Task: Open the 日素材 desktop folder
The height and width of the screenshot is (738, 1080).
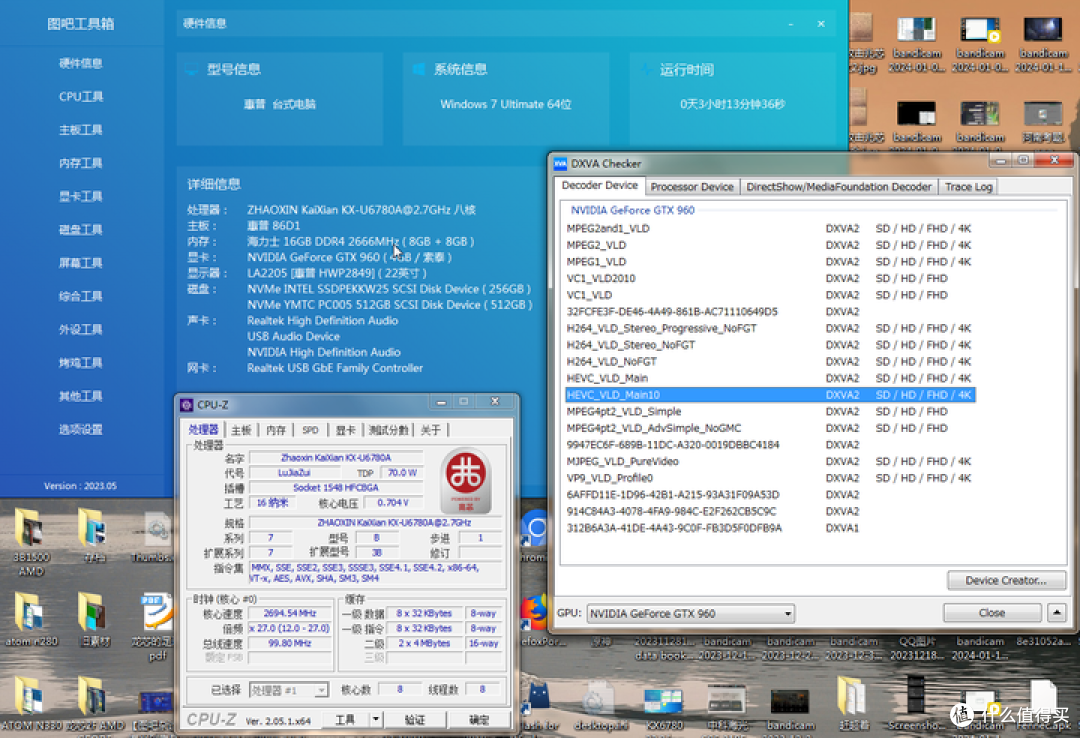Action: tap(94, 619)
